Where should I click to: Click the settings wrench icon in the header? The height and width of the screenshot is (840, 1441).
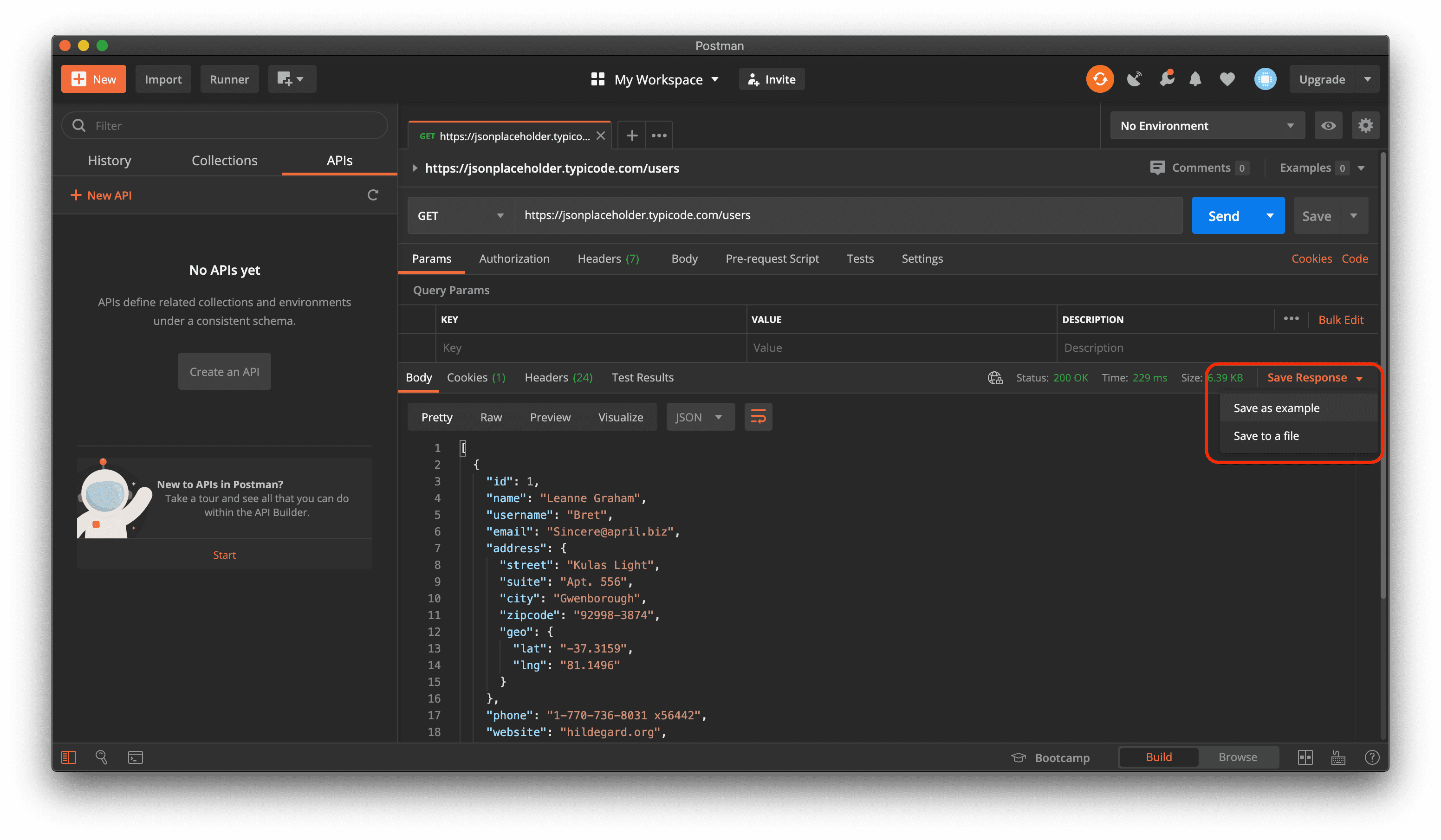point(1166,79)
